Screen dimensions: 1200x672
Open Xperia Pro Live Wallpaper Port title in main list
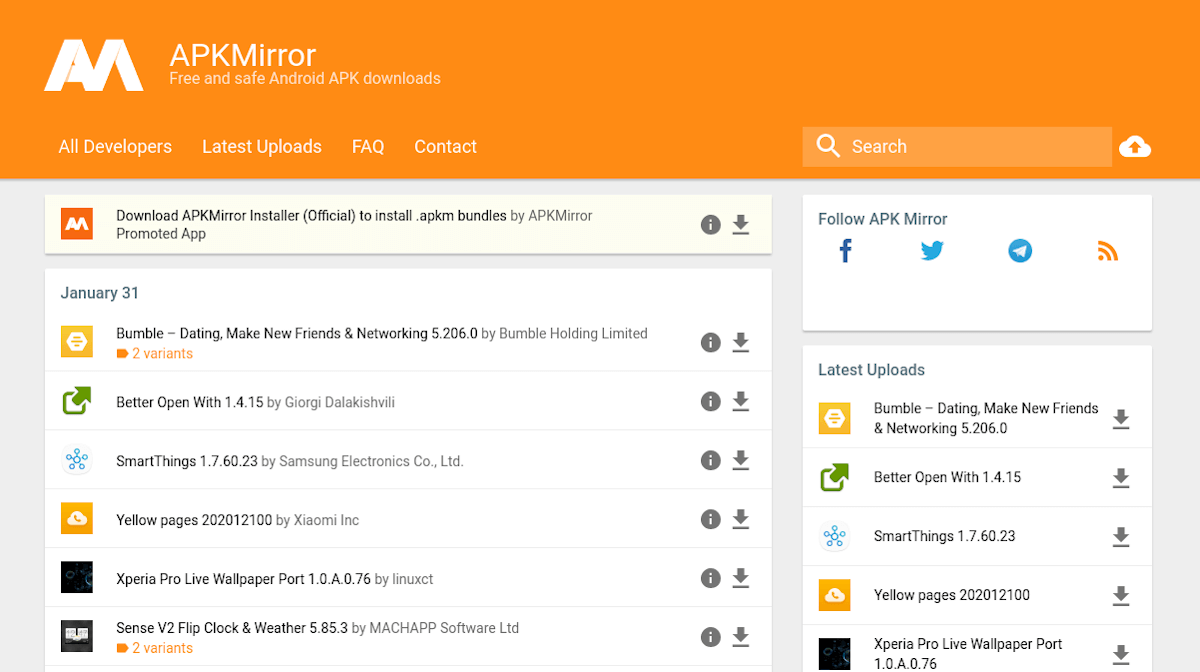coord(243,579)
